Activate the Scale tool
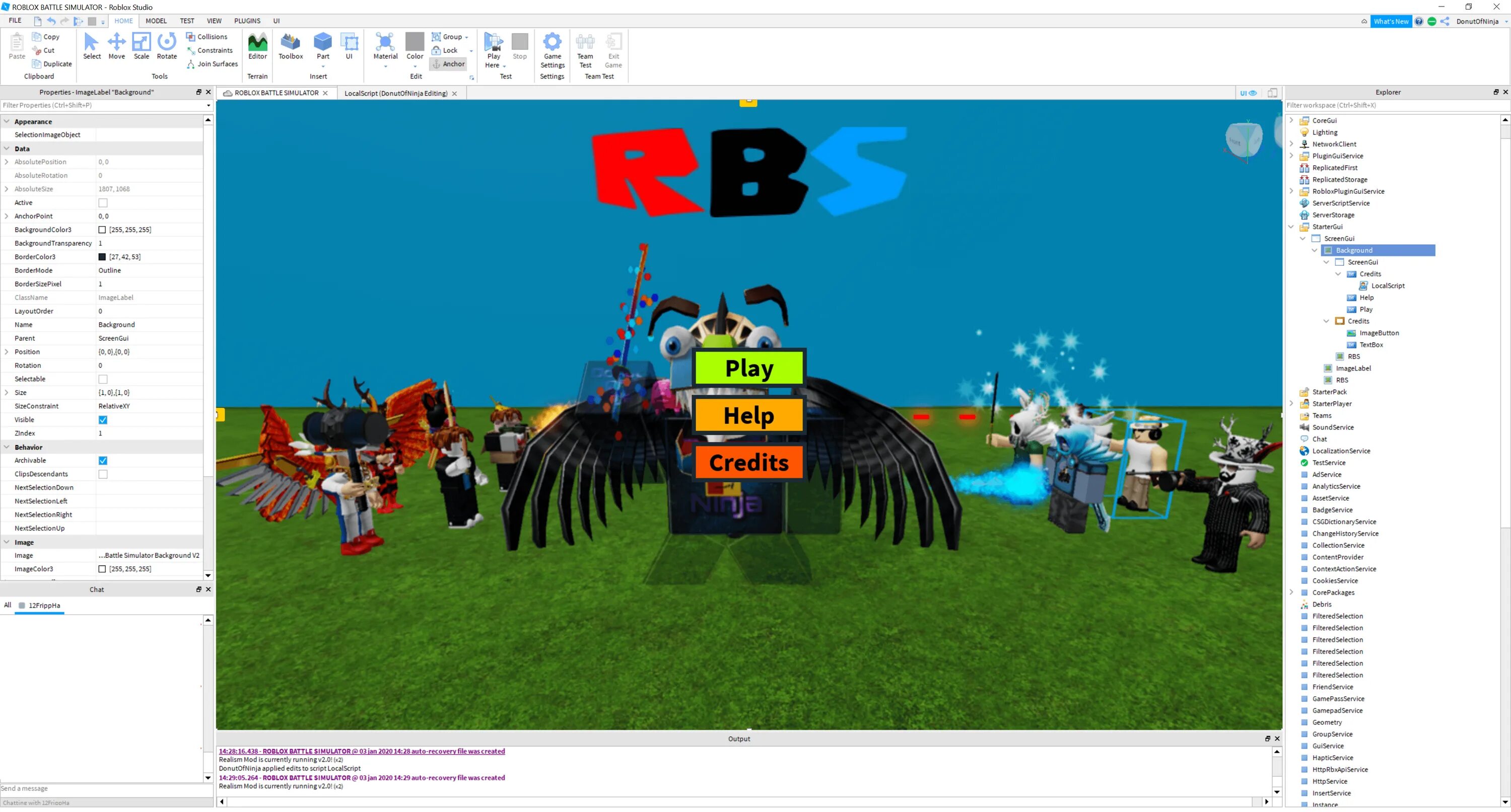This screenshot has width=1511, height=812. (x=142, y=46)
